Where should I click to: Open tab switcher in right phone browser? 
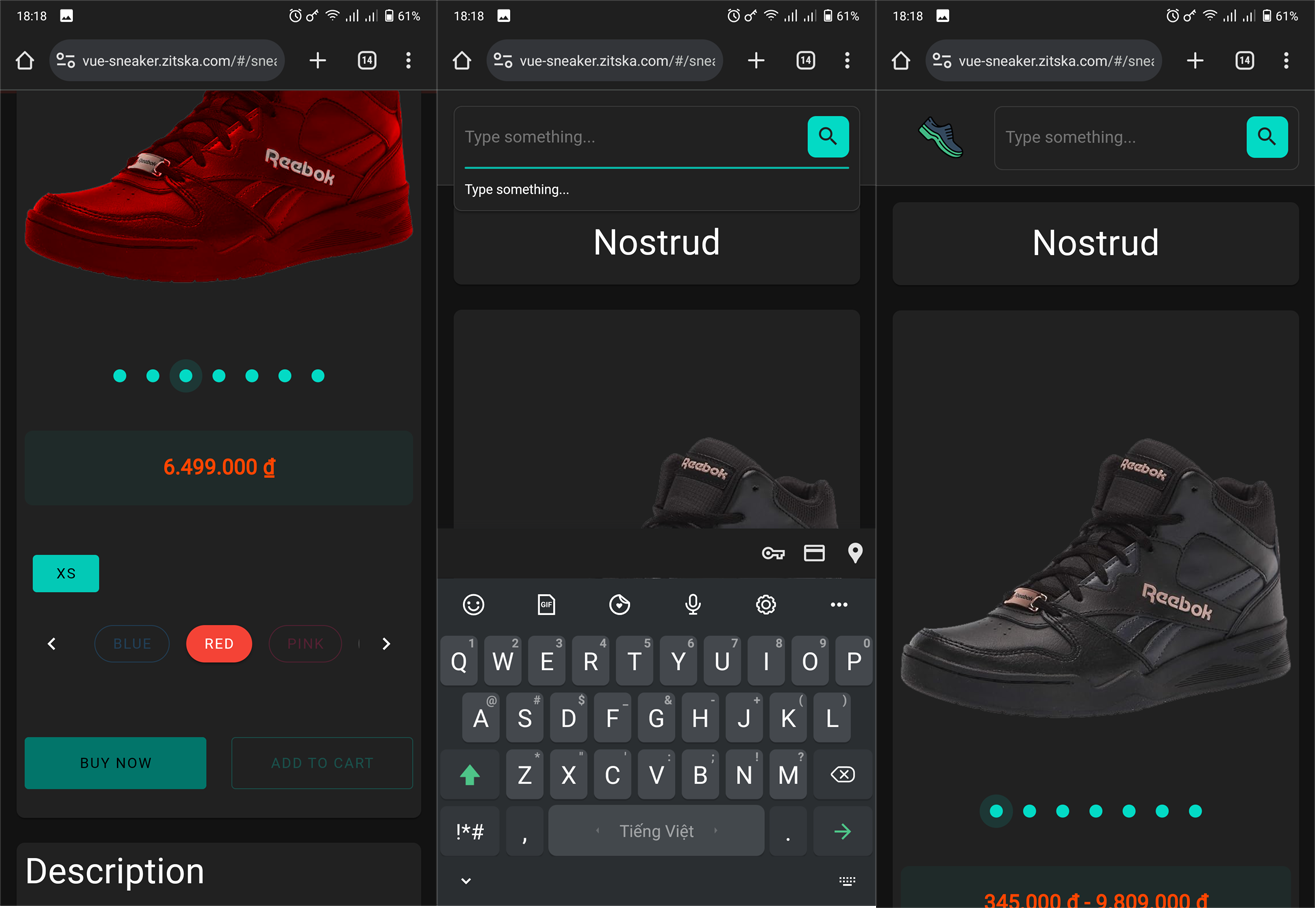pos(1244,61)
